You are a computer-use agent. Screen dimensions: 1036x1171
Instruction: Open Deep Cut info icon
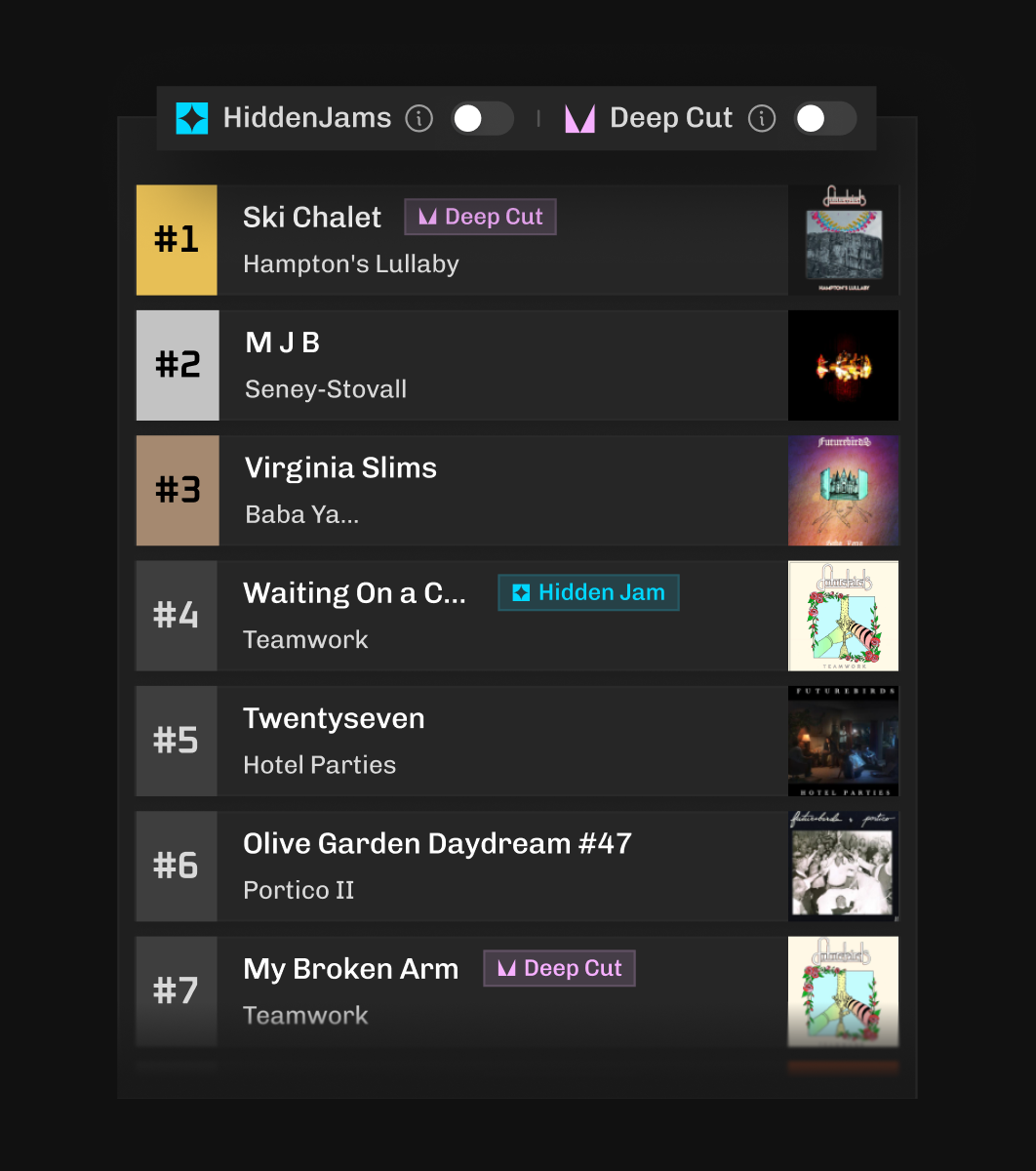point(762,119)
